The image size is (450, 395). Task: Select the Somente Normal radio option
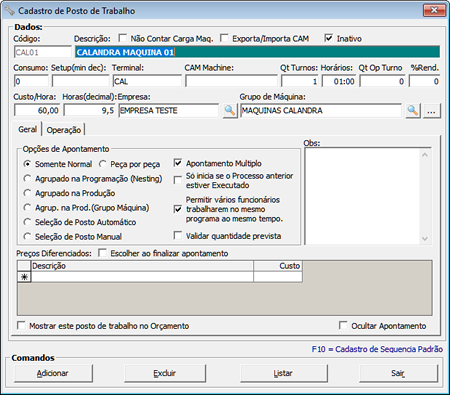(x=27, y=164)
